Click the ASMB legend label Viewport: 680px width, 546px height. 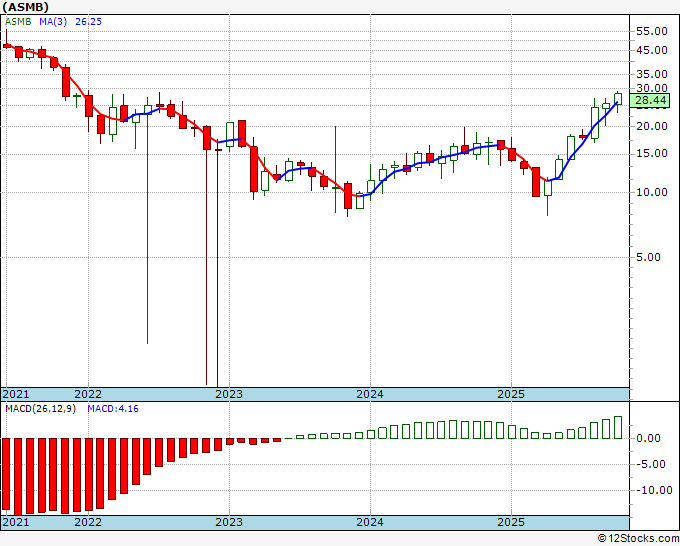point(18,21)
